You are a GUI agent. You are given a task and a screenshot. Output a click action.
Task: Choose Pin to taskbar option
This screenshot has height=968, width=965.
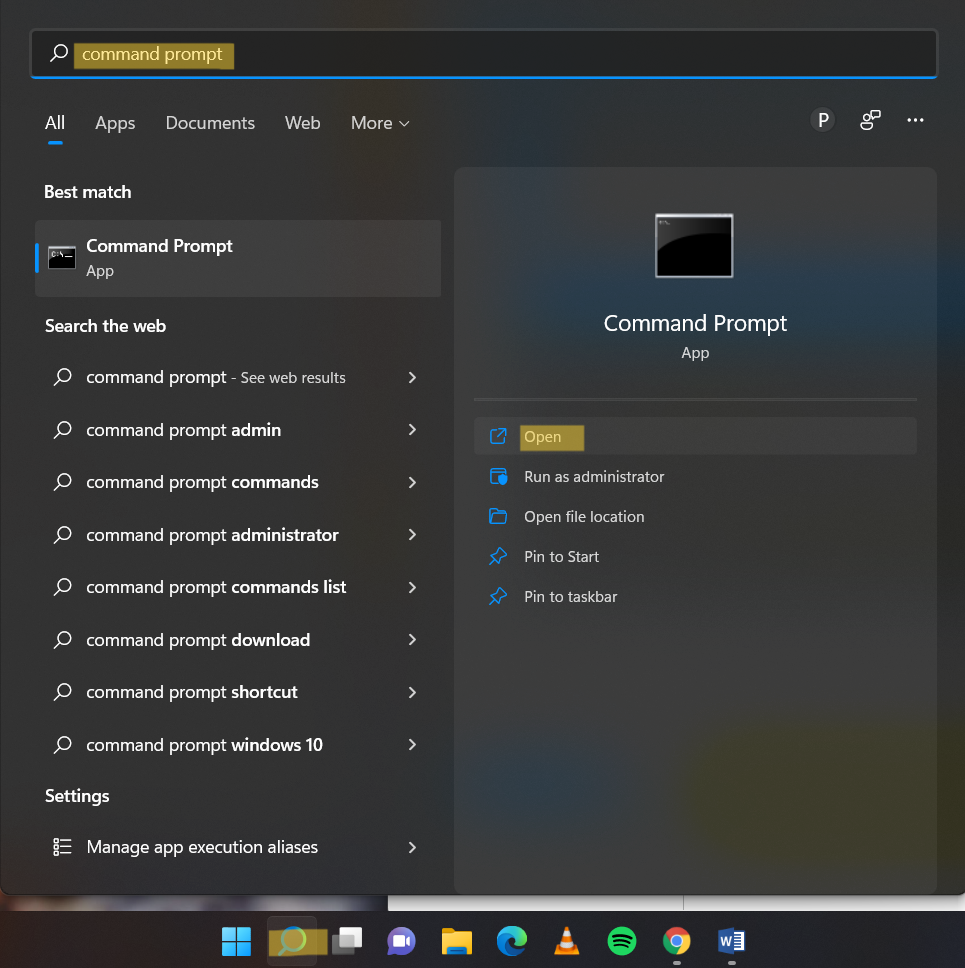point(570,597)
